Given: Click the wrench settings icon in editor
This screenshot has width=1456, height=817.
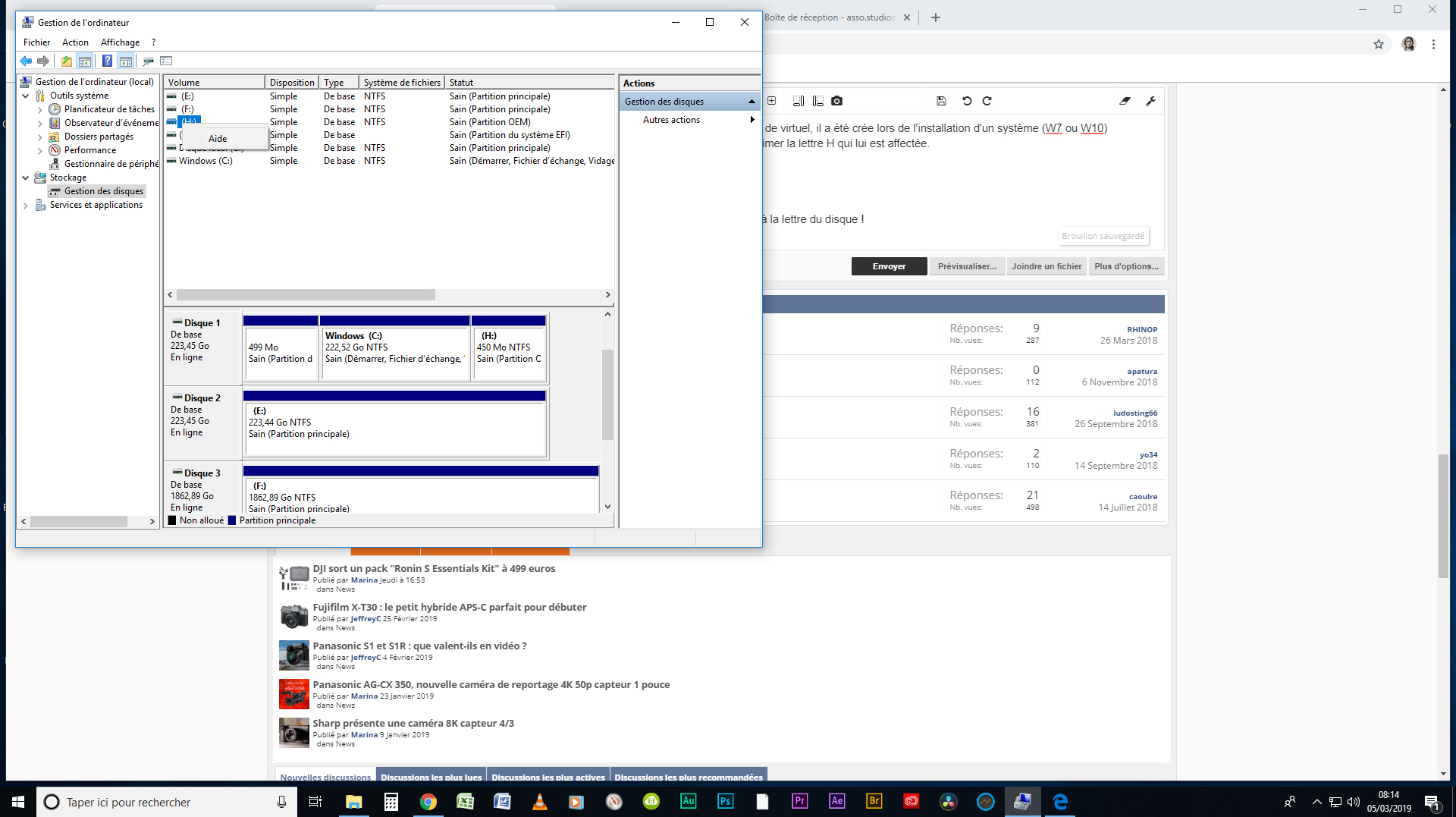Looking at the screenshot, I should 1150,101.
